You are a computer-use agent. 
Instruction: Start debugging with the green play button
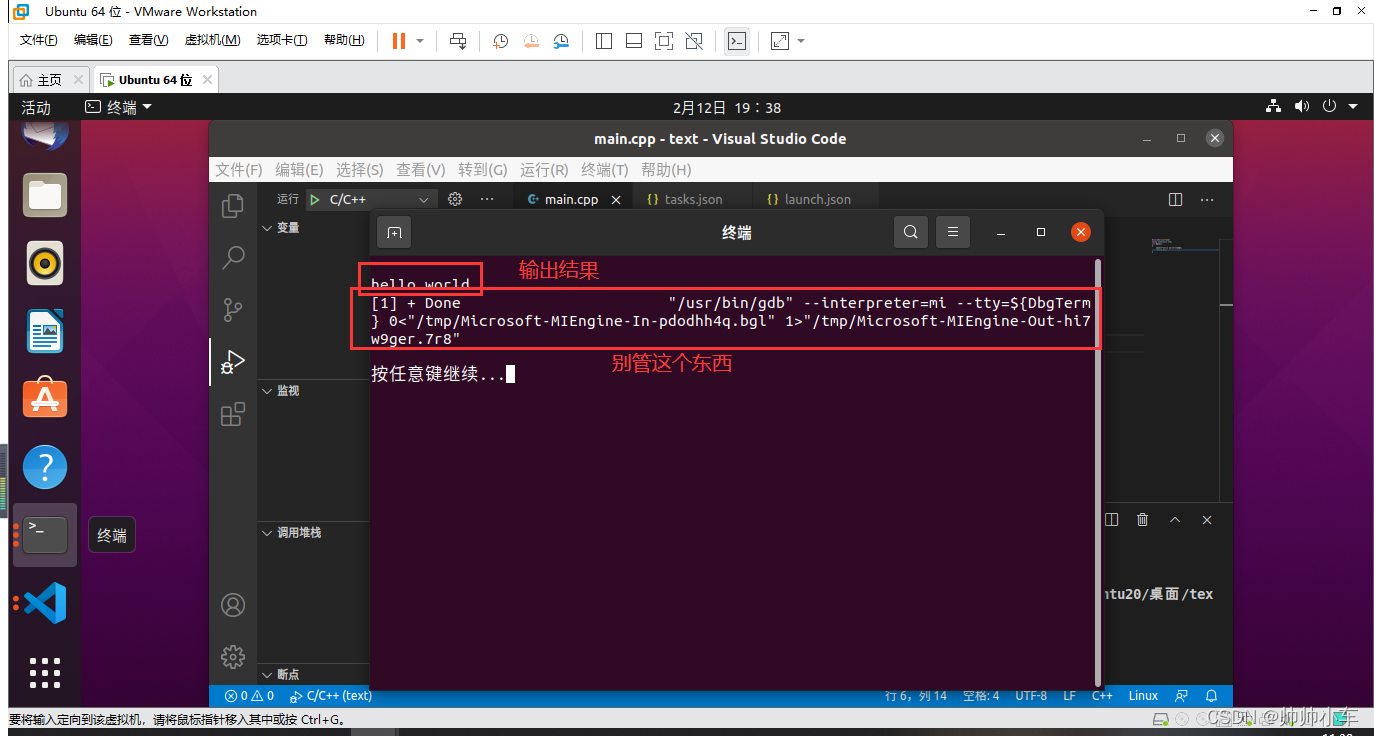(x=317, y=199)
